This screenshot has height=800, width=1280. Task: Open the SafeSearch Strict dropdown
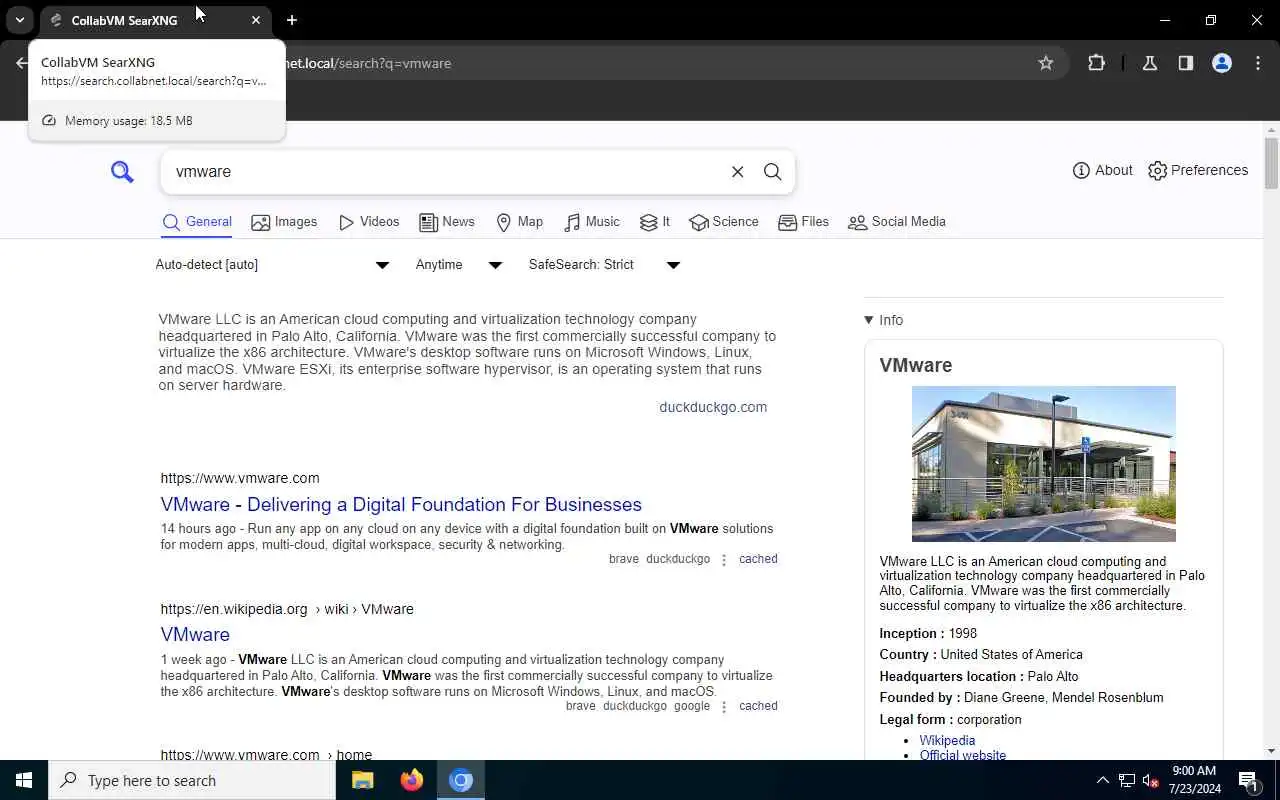click(x=604, y=265)
